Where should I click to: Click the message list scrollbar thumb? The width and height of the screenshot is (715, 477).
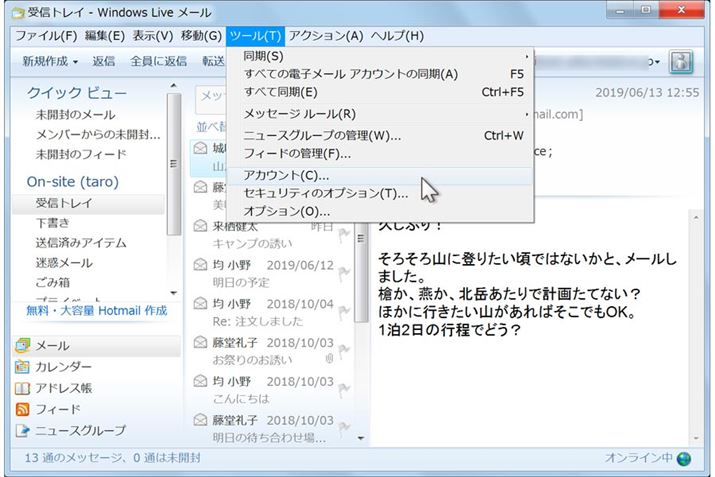coord(361,272)
